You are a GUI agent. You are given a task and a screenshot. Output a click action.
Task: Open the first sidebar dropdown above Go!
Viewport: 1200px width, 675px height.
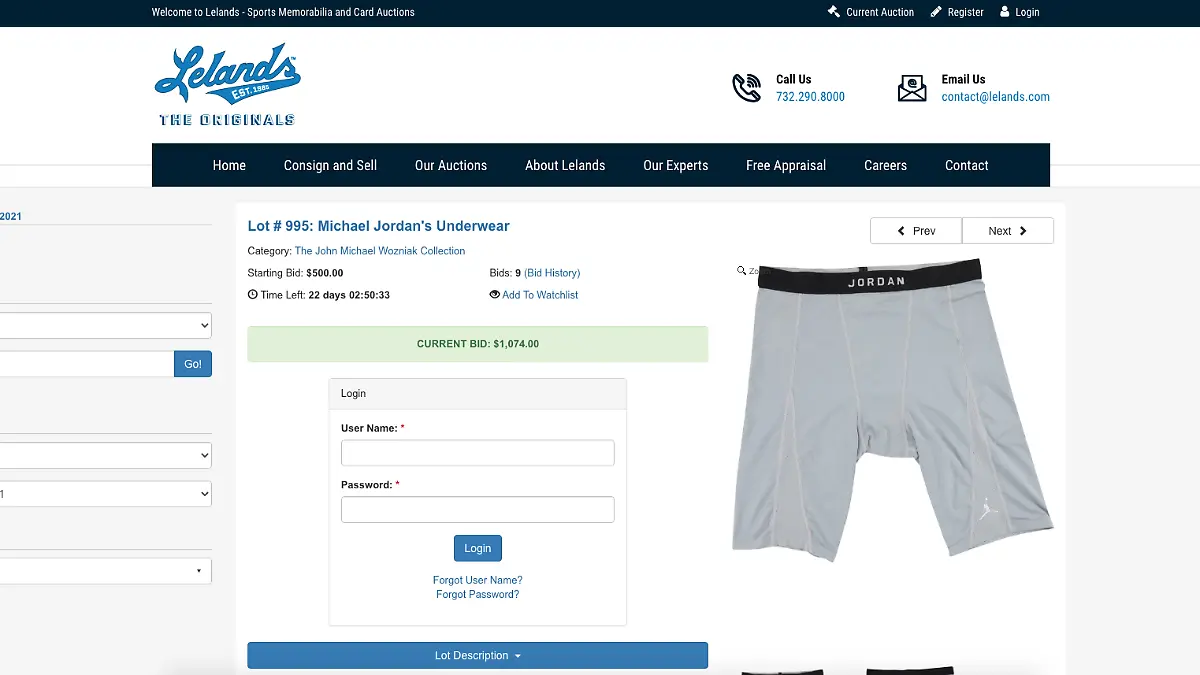(x=105, y=325)
